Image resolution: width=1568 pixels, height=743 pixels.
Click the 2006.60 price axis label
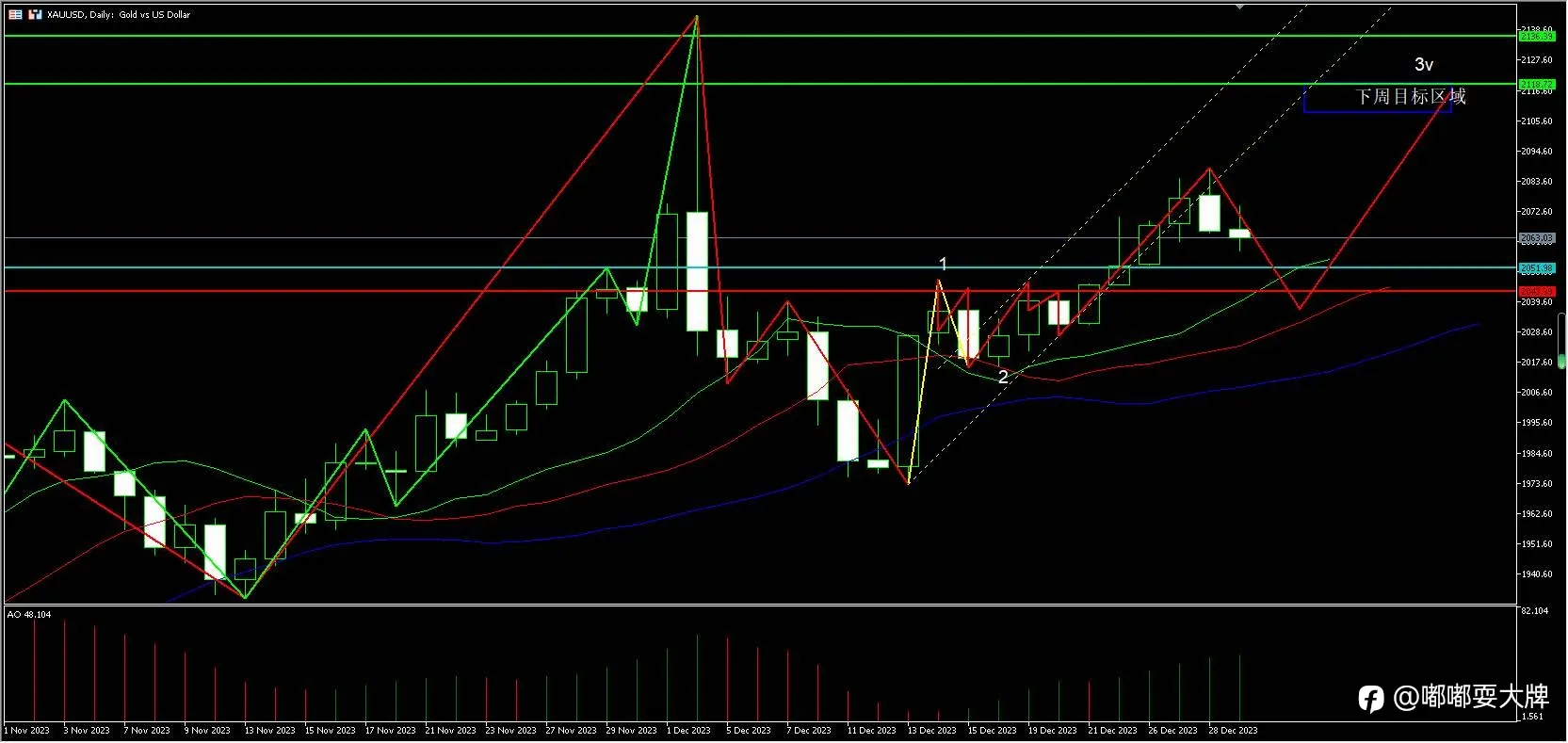coord(1536,393)
